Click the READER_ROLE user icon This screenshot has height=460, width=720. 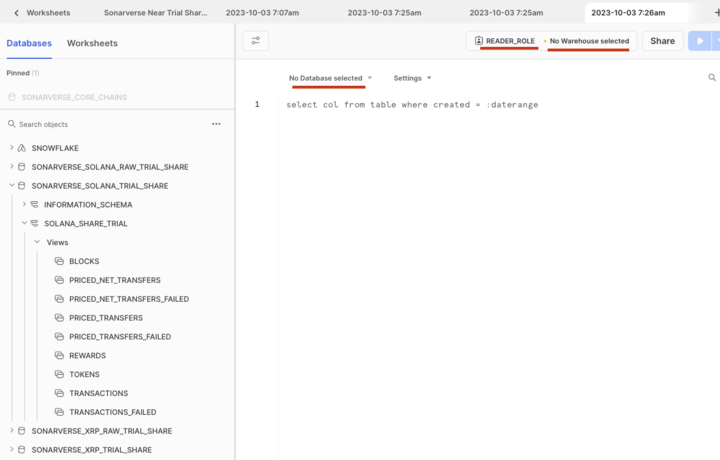coord(478,40)
